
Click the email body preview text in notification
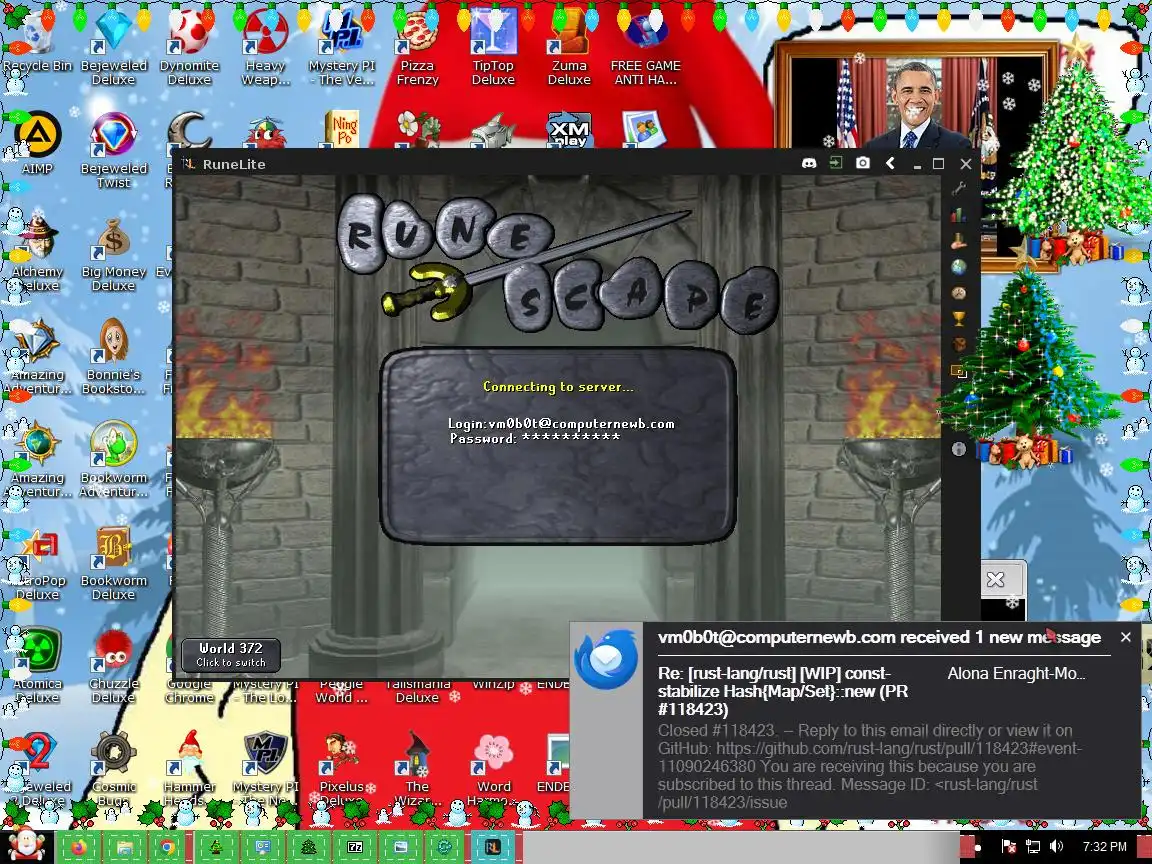[869, 766]
